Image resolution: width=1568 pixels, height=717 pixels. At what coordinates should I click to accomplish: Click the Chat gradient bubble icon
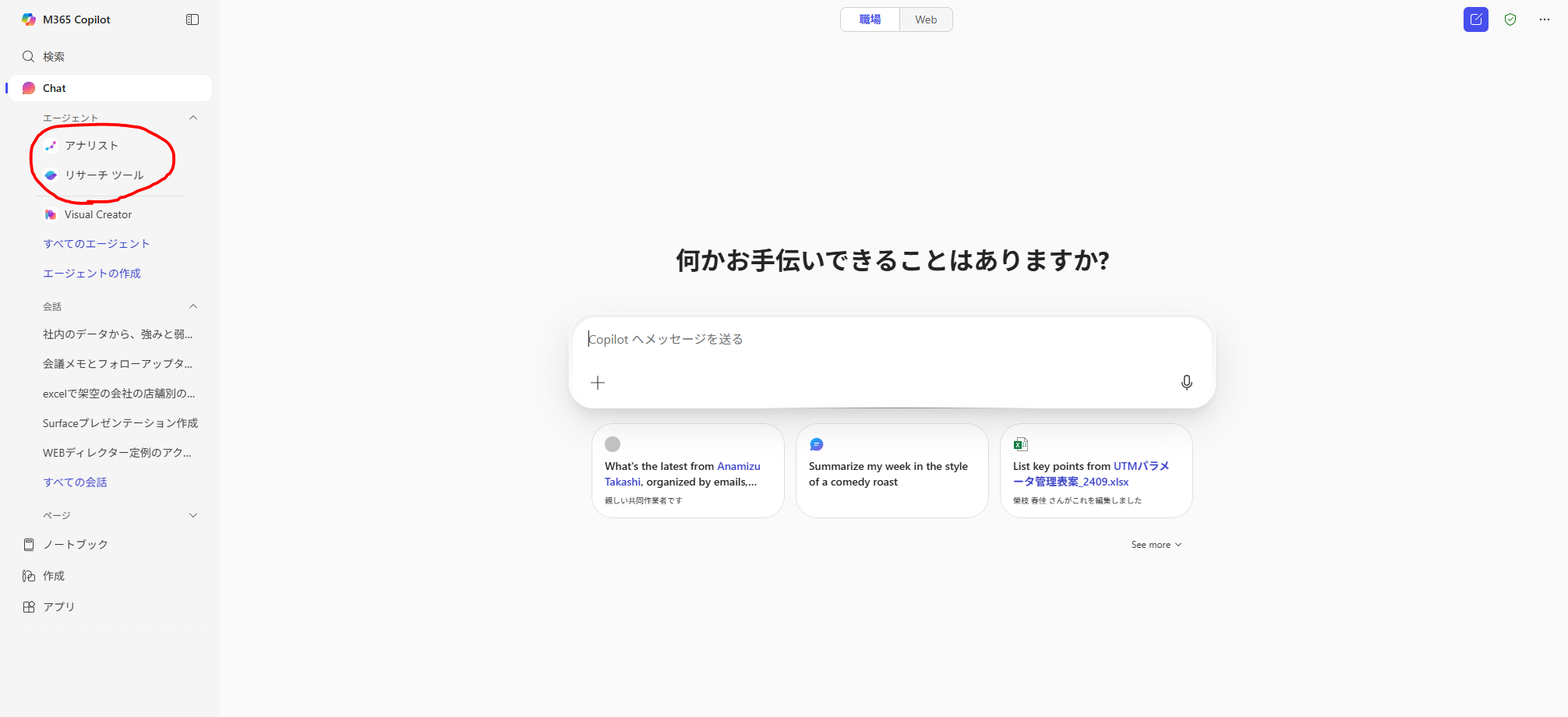click(29, 88)
